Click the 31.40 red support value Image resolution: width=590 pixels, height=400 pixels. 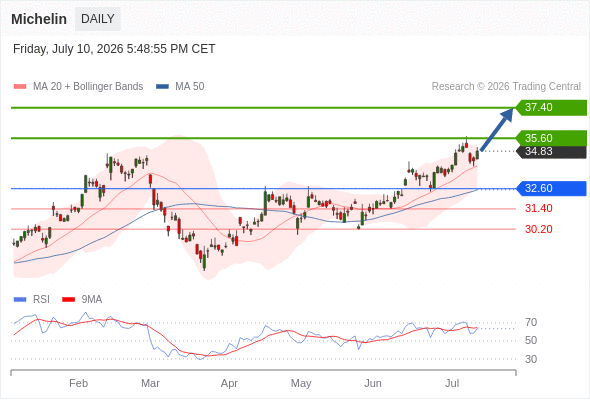538,208
